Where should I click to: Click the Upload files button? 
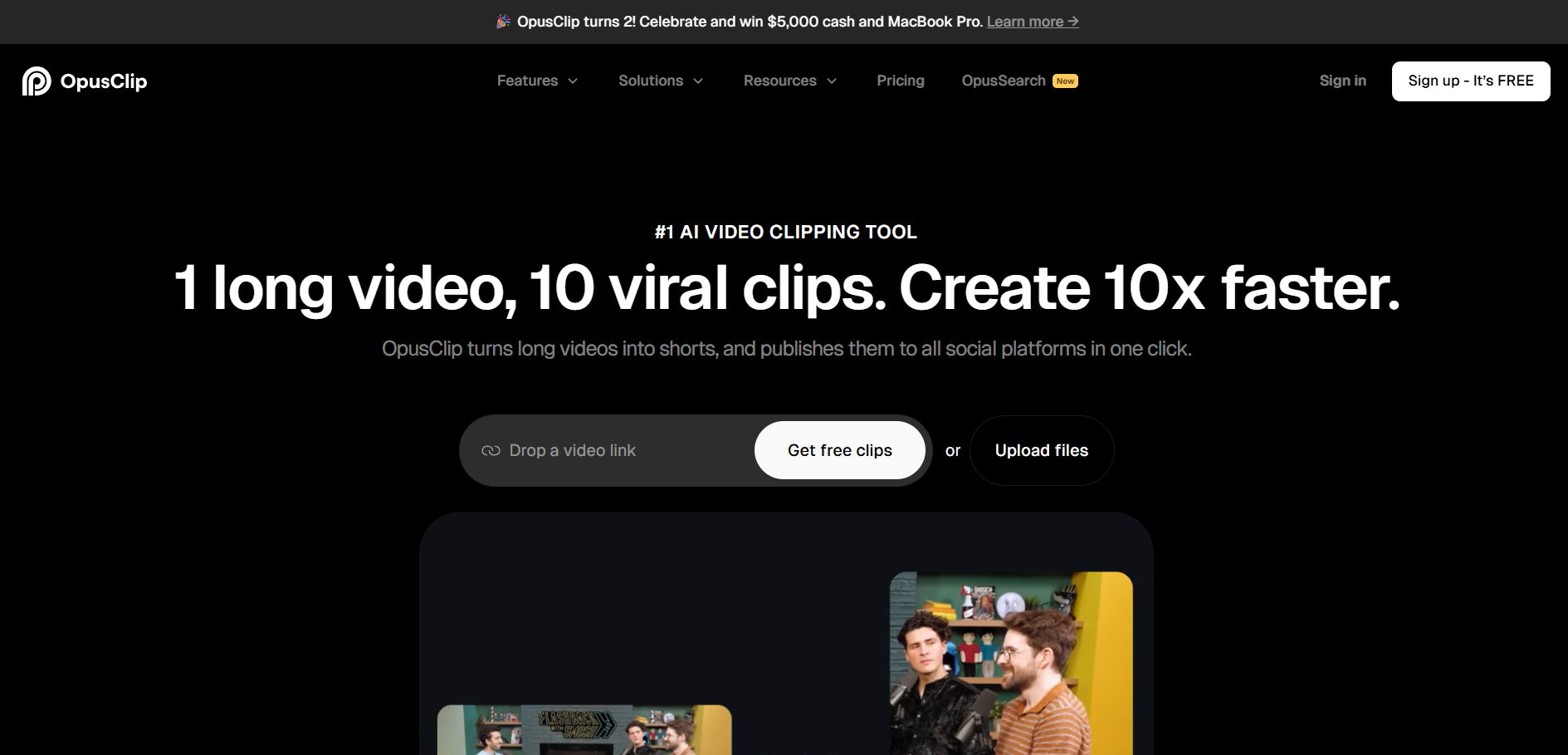tap(1042, 450)
